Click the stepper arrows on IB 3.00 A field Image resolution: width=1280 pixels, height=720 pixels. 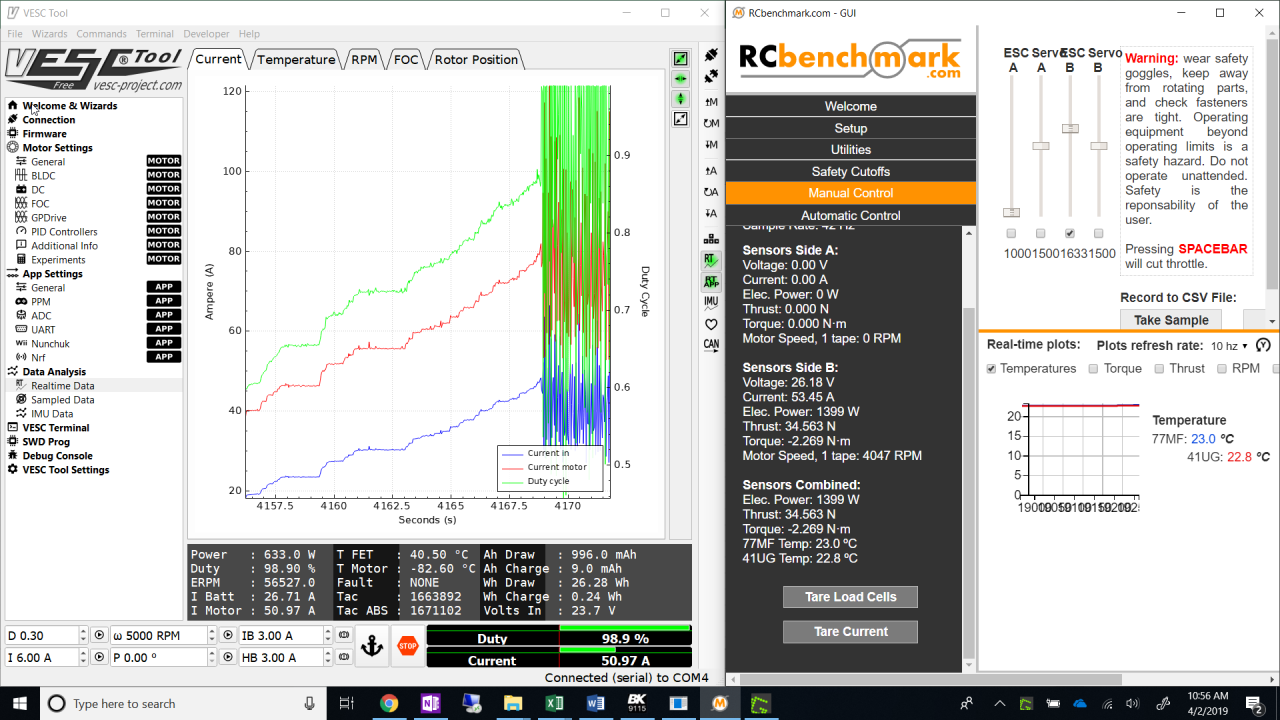pyautogui.click(x=328, y=635)
